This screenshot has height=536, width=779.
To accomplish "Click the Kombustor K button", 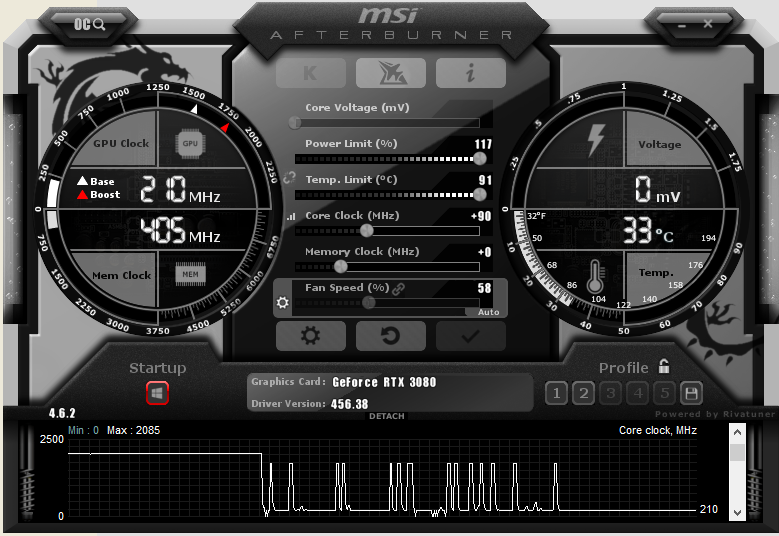I will coord(311,73).
